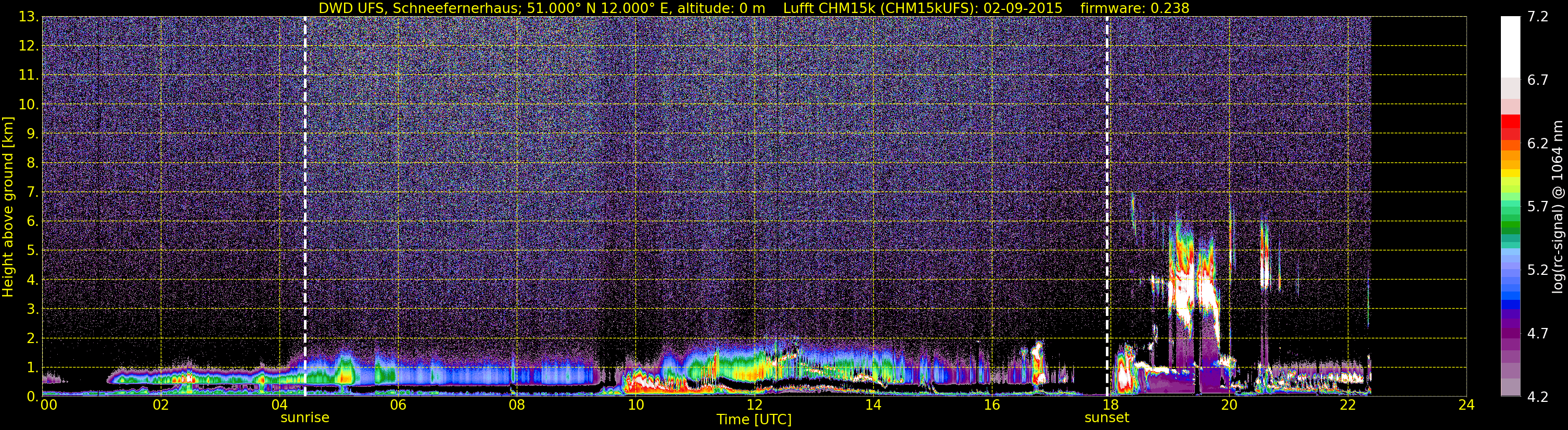Click the '24' time axis tick label
This screenshot has width=1568, height=430.
[x=1465, y=405]
